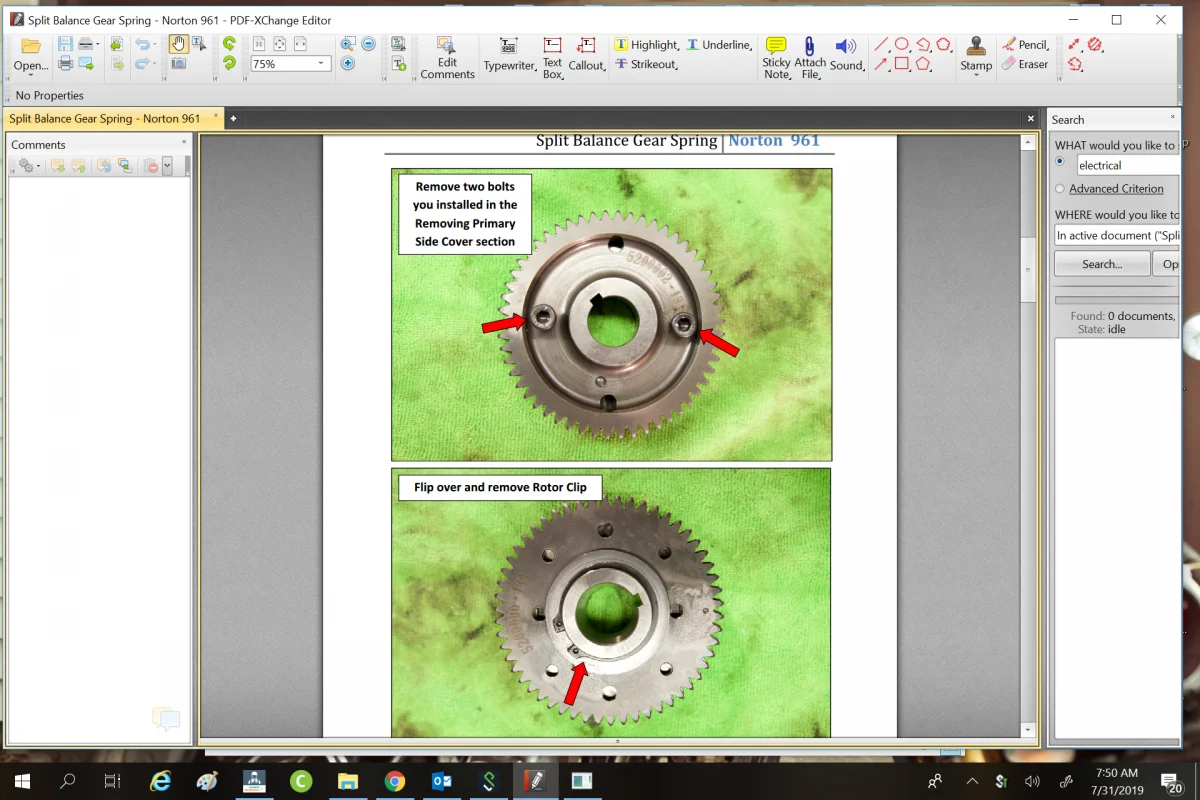Choose the Attach File paperclip tool
The width and height of the screenshot is (1200, 800).
810,56
